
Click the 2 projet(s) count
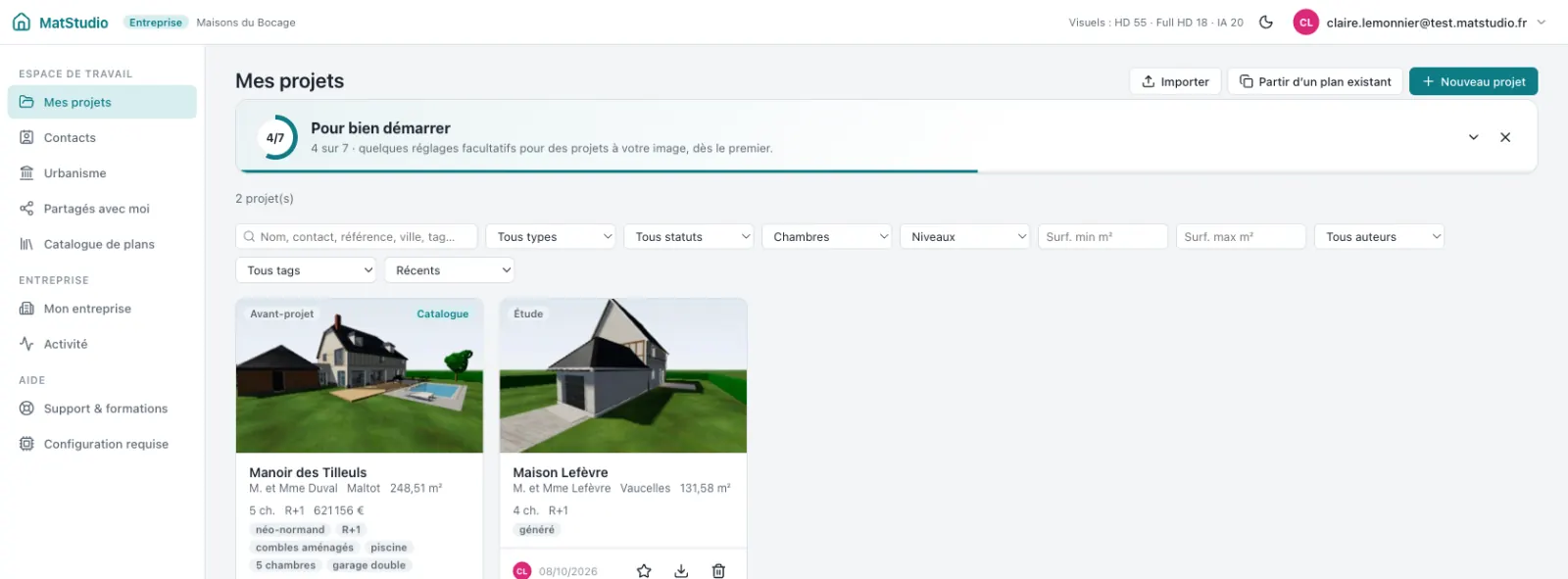[x=265, y=199]
